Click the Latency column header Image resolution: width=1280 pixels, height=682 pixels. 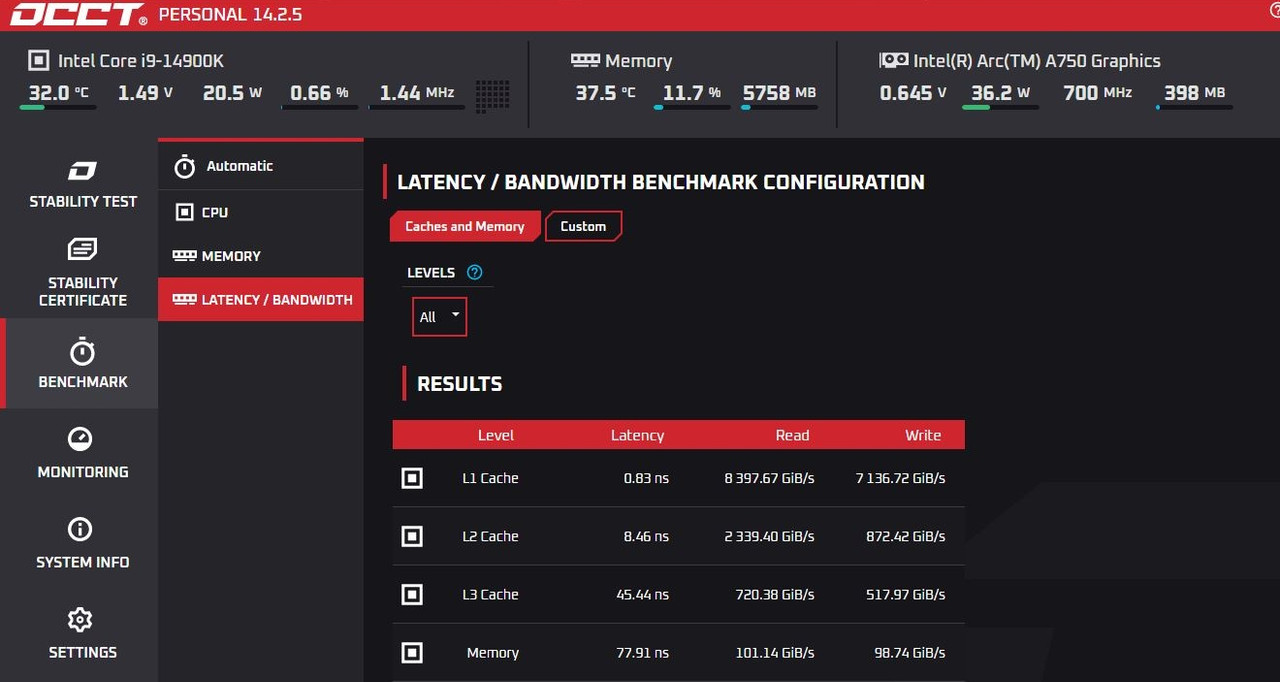tap(637, 435)
